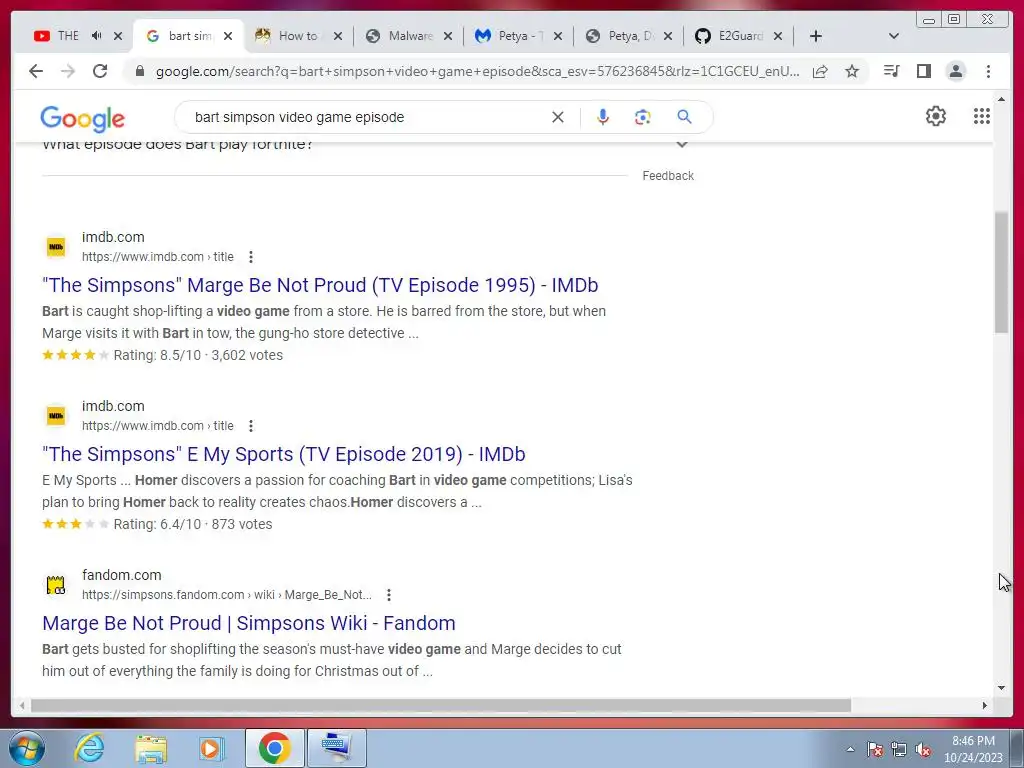Click the scroll-down arrow
This screenshot has width=1024, height=768.
1001,688
